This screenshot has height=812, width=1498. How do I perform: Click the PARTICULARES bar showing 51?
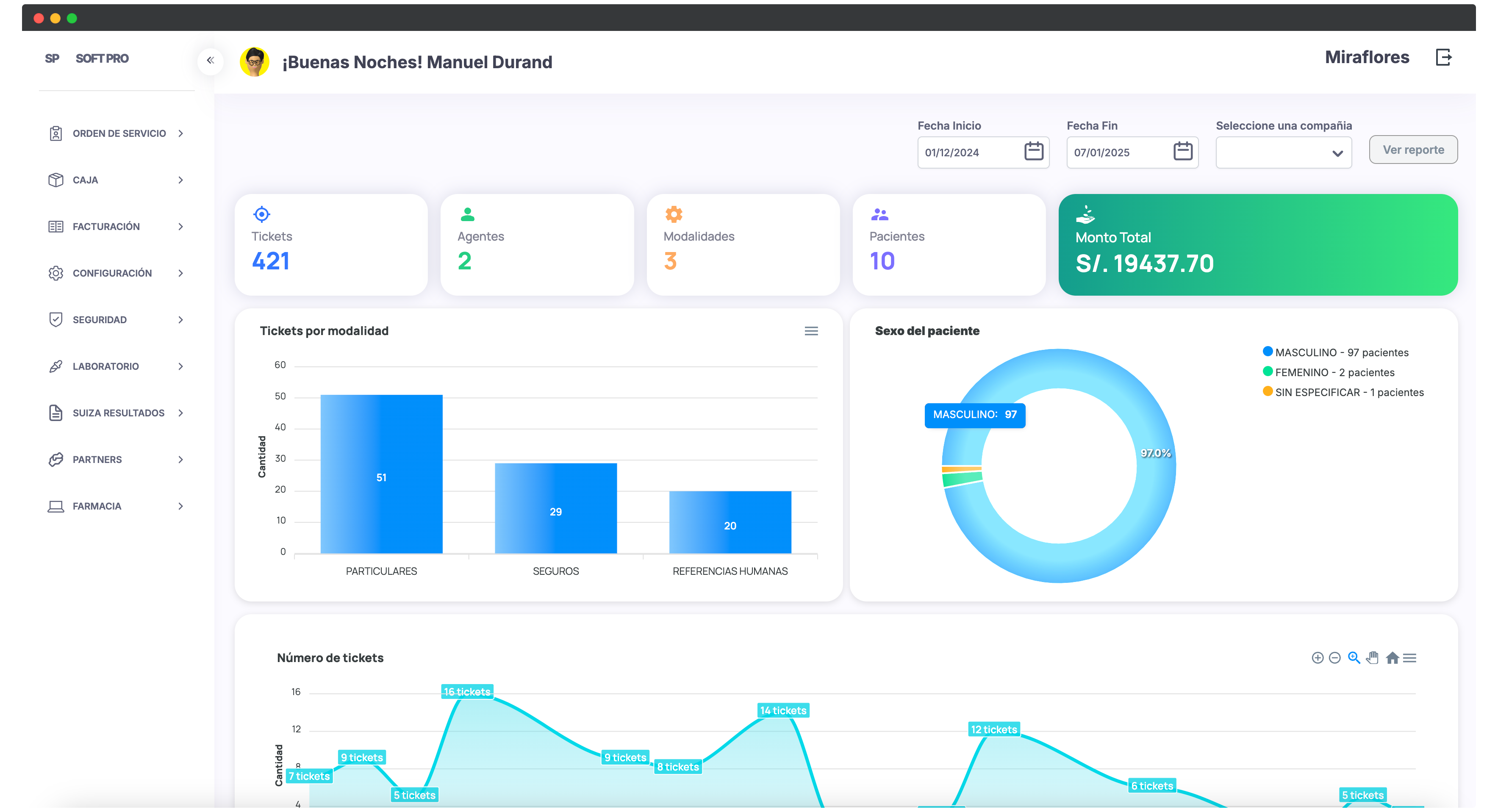click(381, 474)
